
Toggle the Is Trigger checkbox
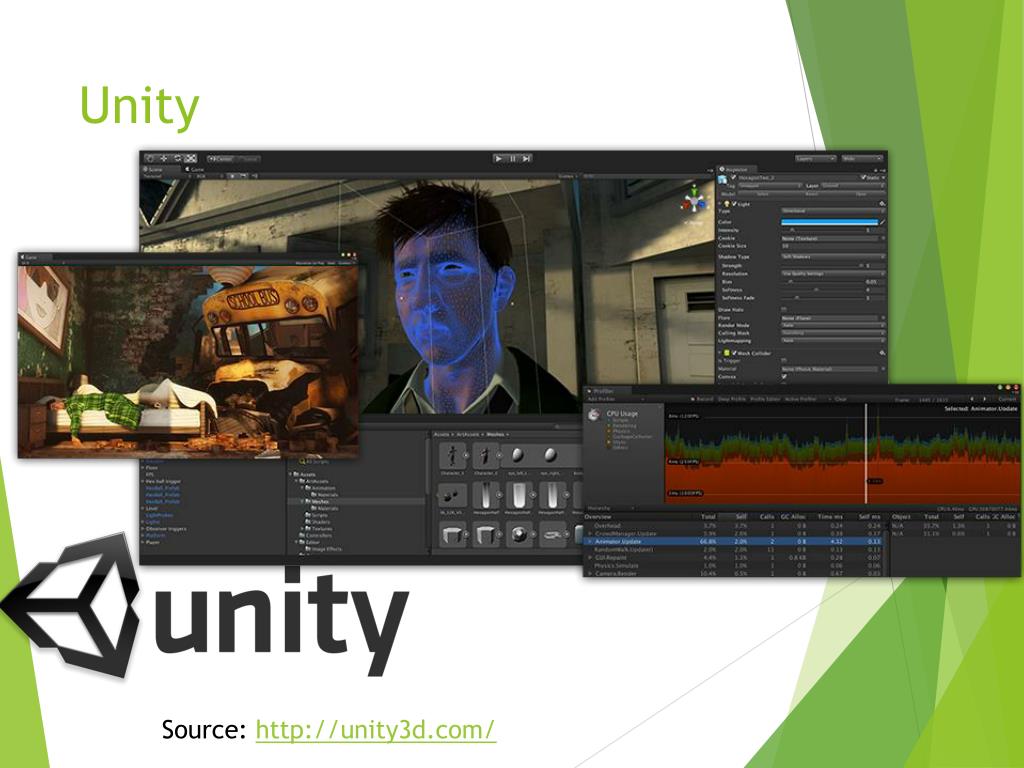tap(784, 360)
